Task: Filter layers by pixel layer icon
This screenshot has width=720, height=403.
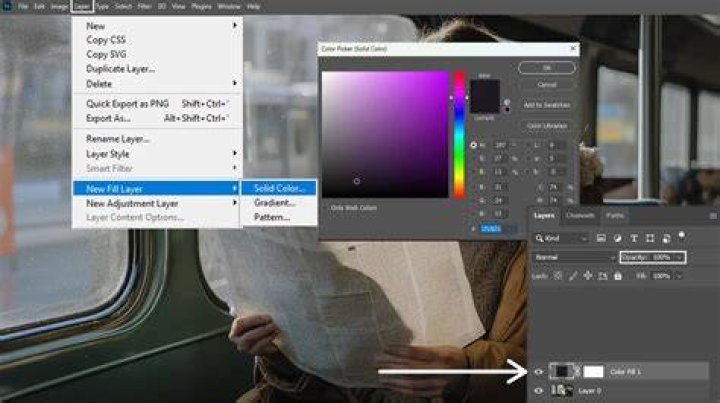Action: coord(601,238)
